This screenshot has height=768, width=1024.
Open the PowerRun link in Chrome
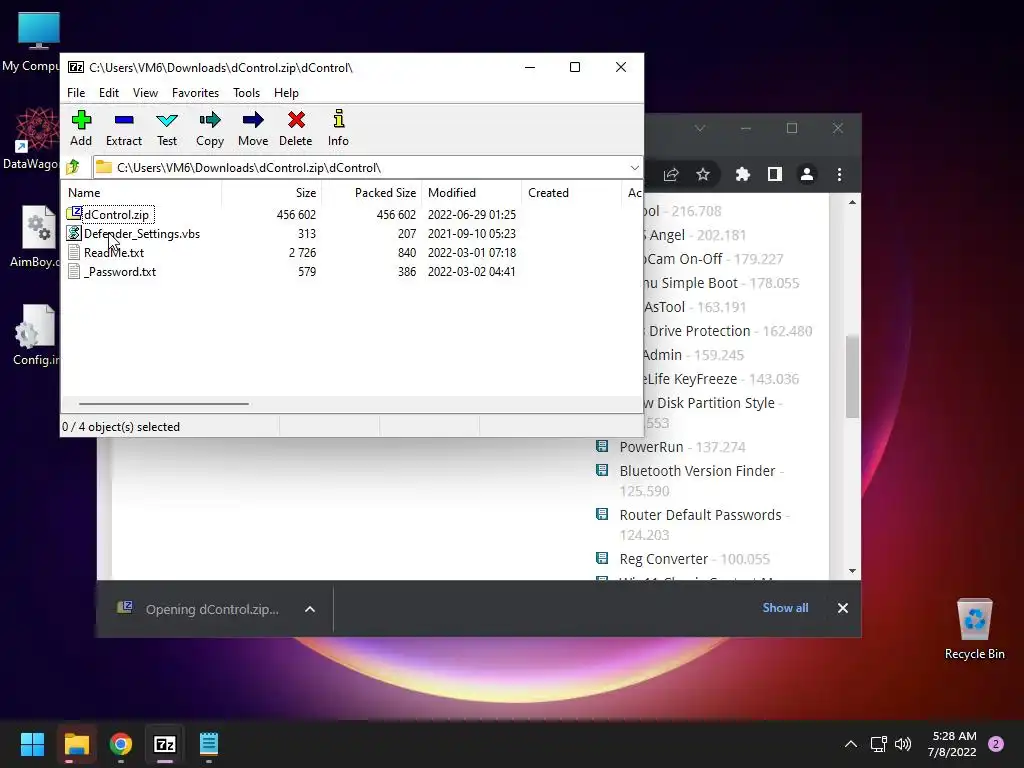click(651, 447)
